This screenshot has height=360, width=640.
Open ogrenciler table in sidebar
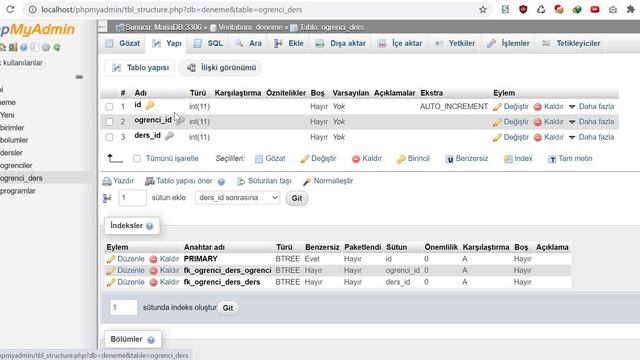[x=16, y=165]
